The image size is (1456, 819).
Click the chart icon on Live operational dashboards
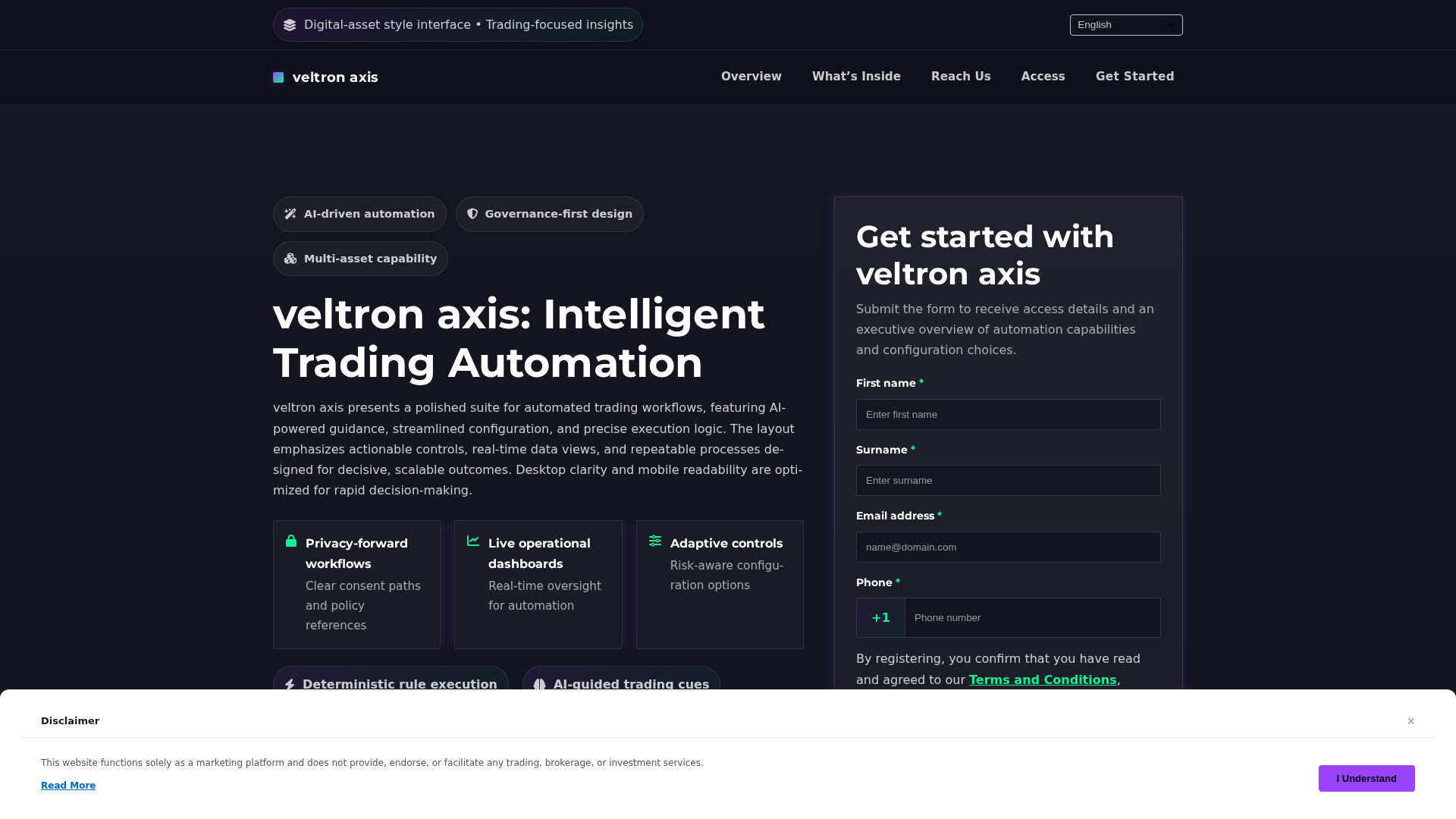[473, 541]
